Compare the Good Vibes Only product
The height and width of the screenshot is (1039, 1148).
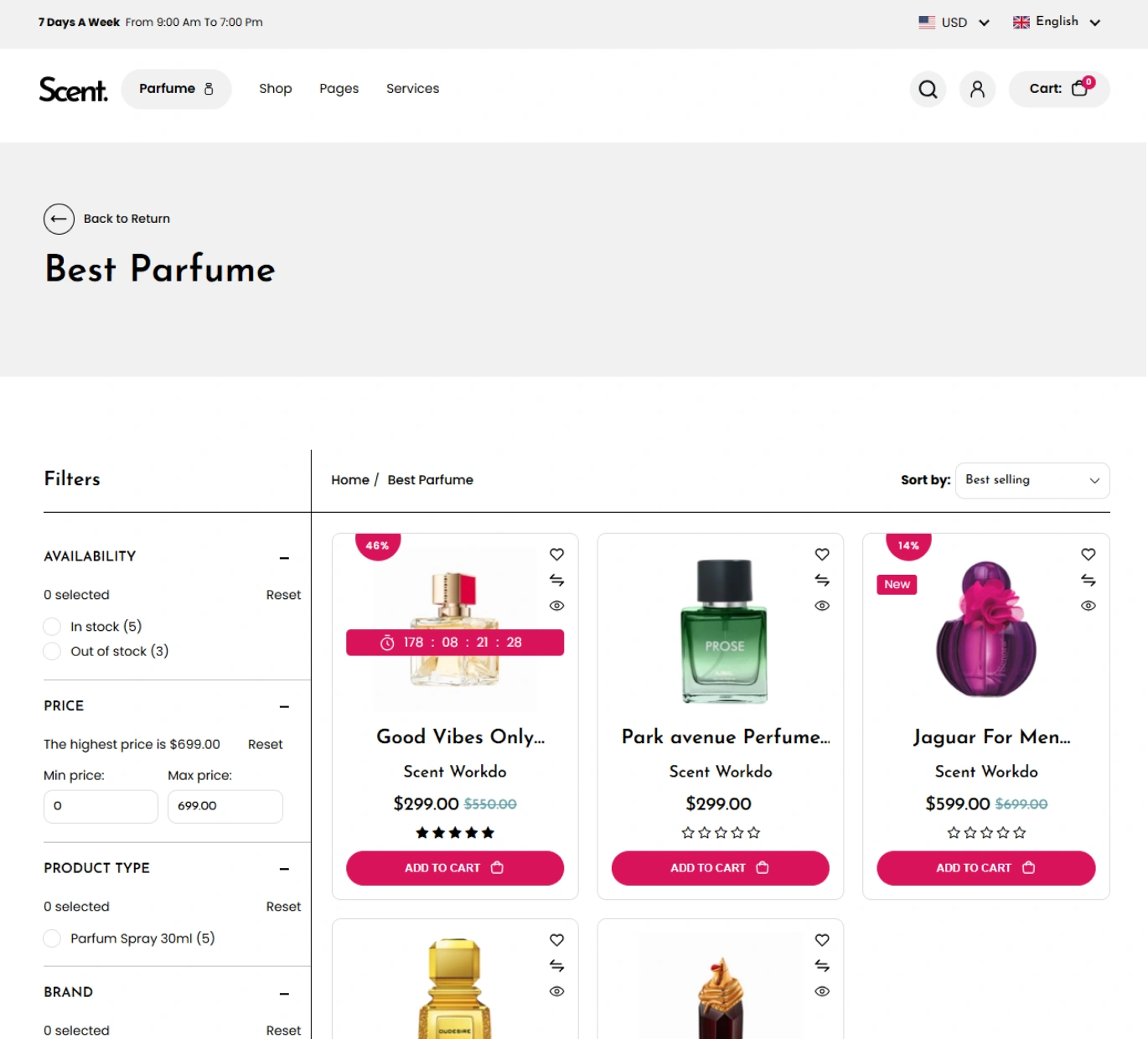tap(556, 580)
